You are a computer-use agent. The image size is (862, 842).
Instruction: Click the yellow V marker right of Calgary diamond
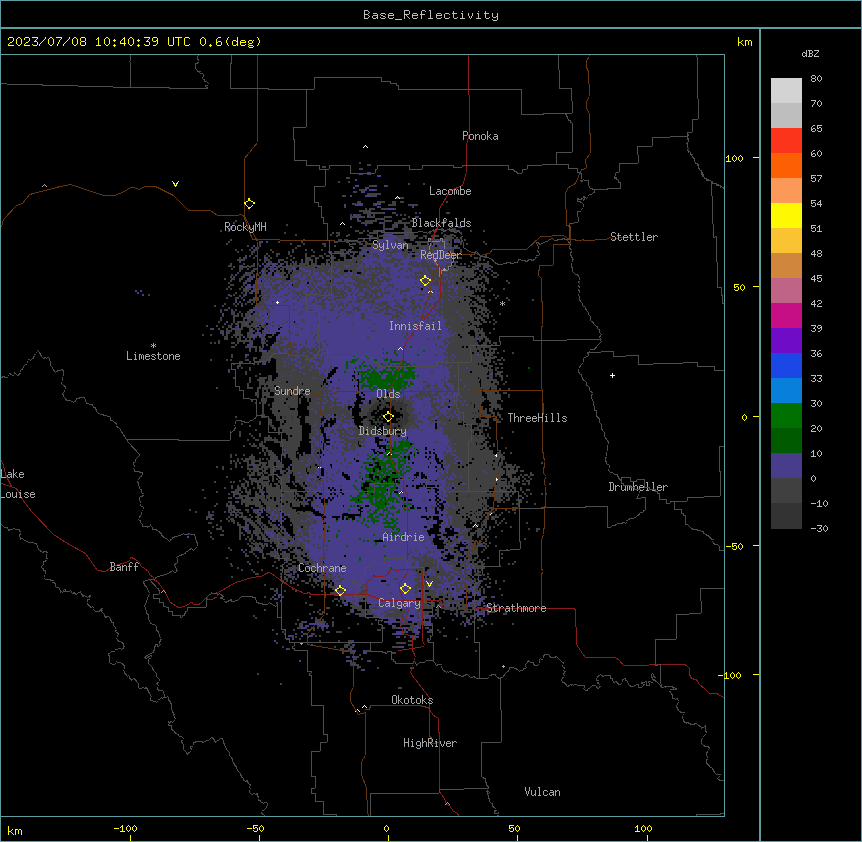pyautogui.click(x=429, y=584)
